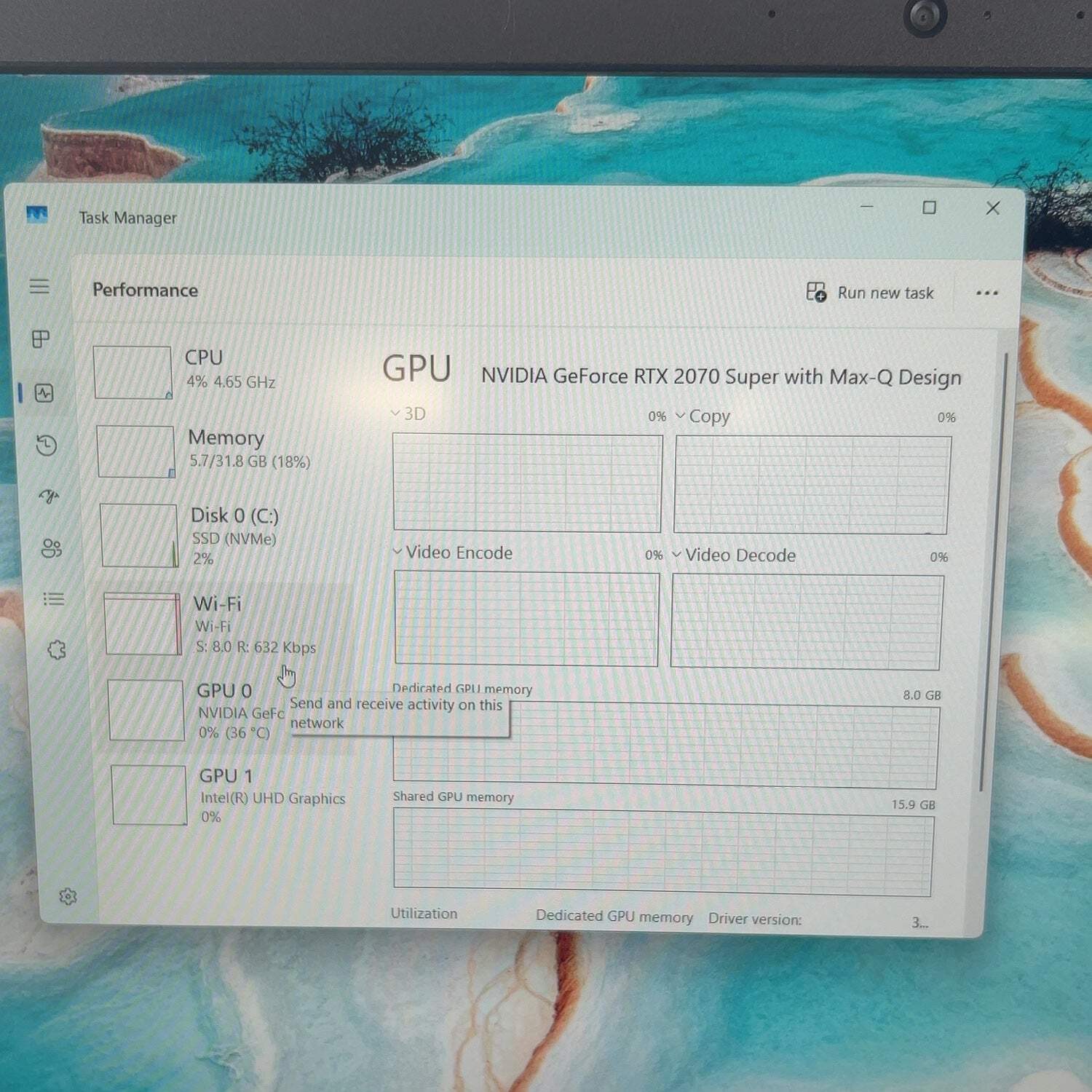The width and height of the screenshot is (1092, 1092).
Task: Click the Video Encode graph
Action: coord(526,619)
